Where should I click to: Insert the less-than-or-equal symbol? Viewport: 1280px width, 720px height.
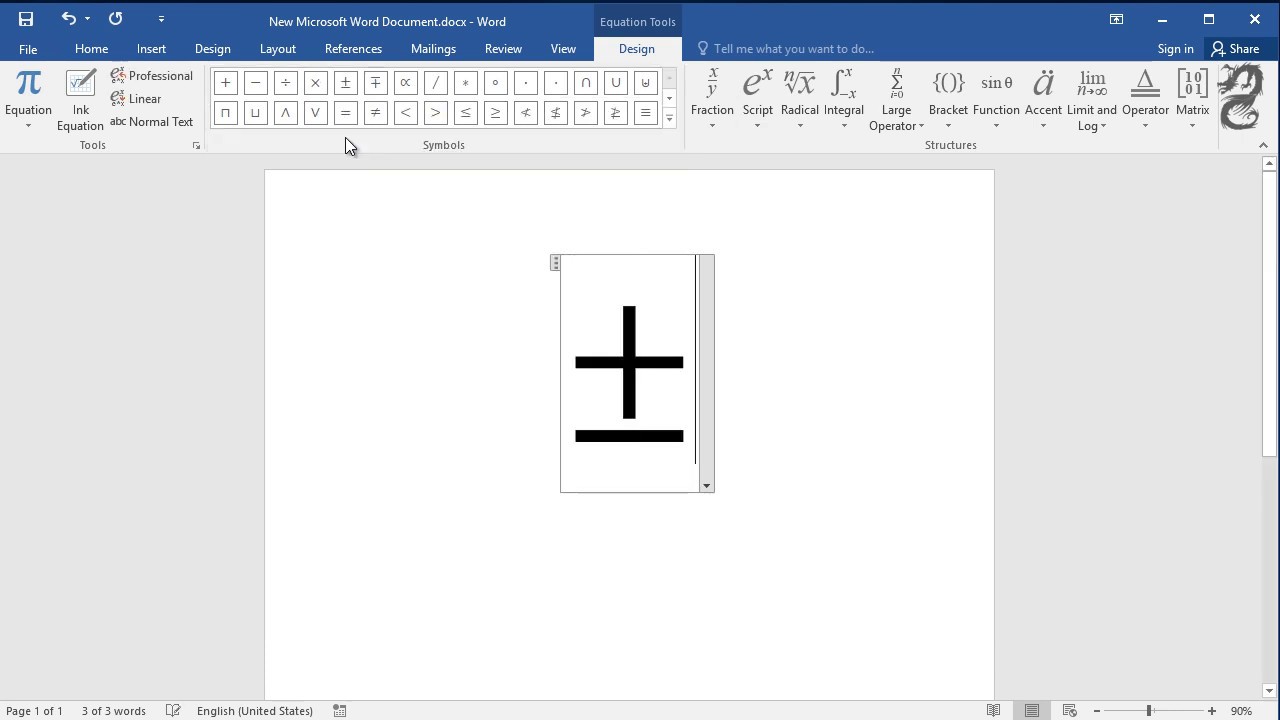466,113
